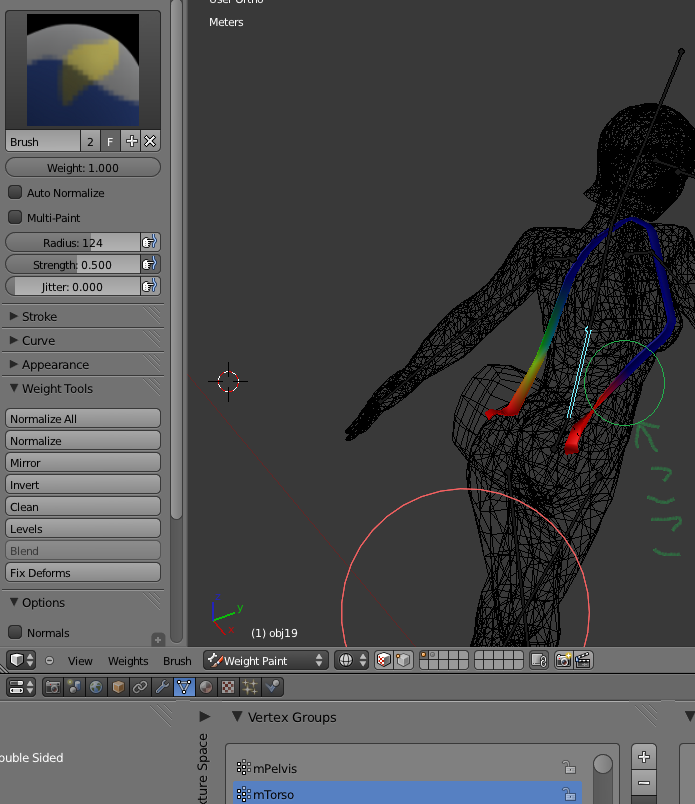Enable Auto Normalize checkbox

[x=15, y=192]
